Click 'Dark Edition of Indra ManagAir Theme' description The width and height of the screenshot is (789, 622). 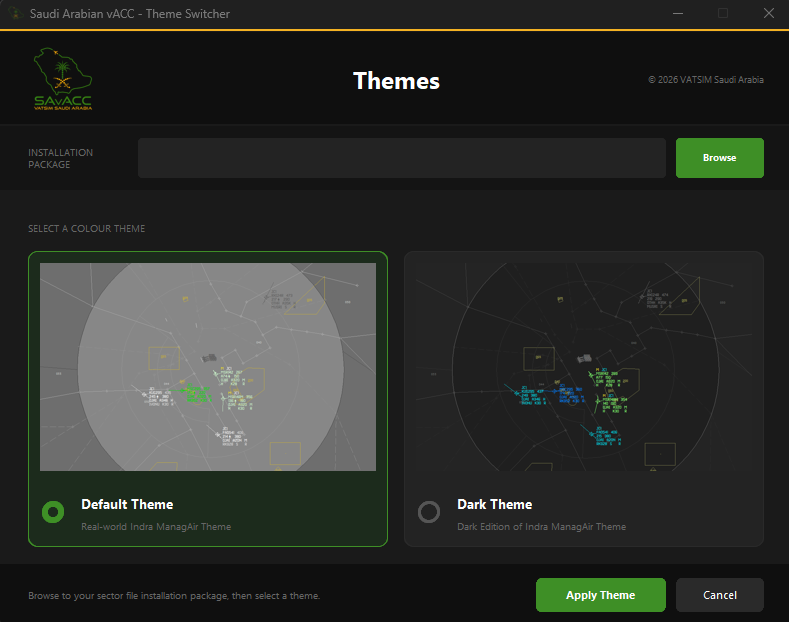pyautogui.click(x=541, y=526)
